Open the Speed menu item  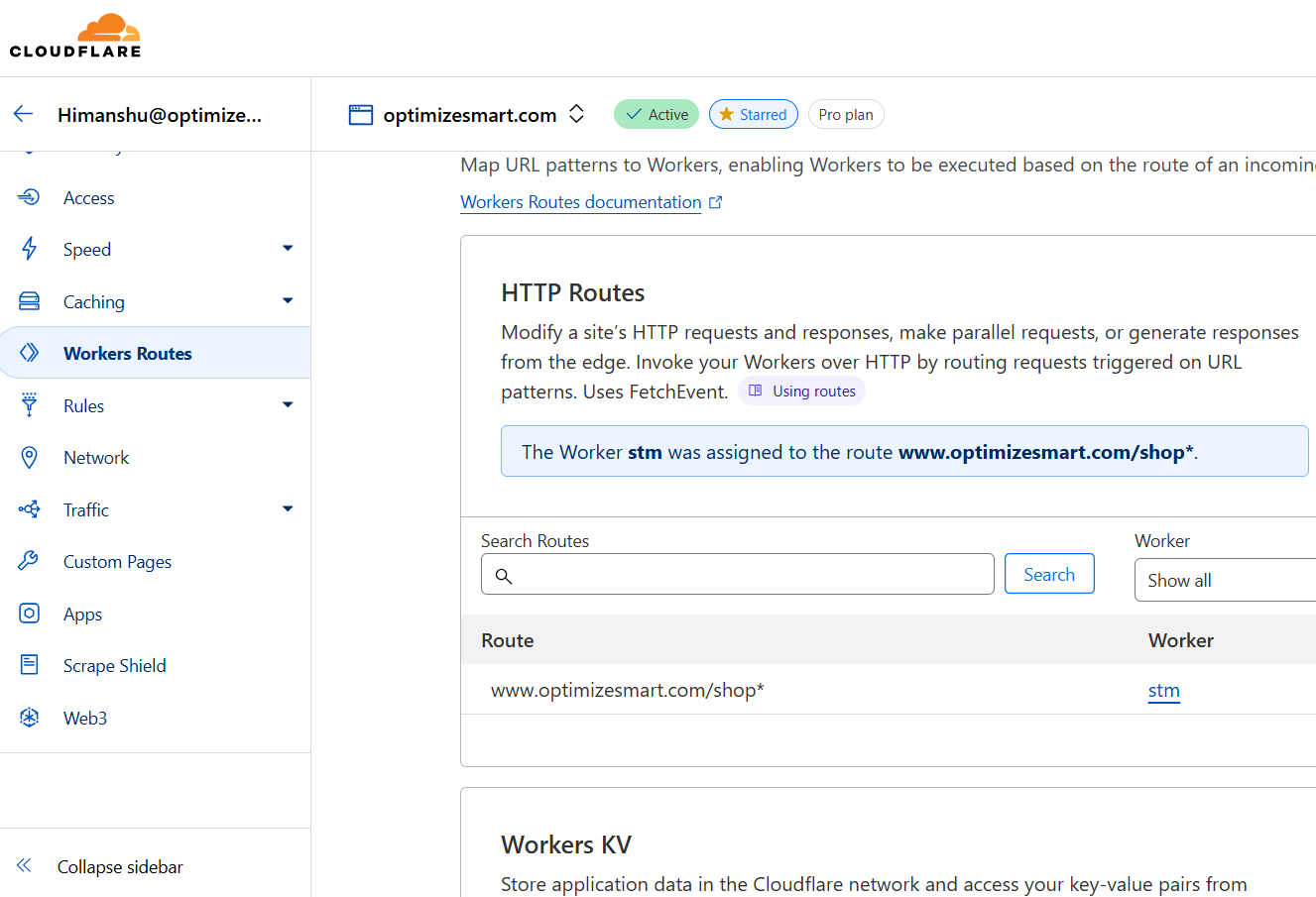click(87, 250)
